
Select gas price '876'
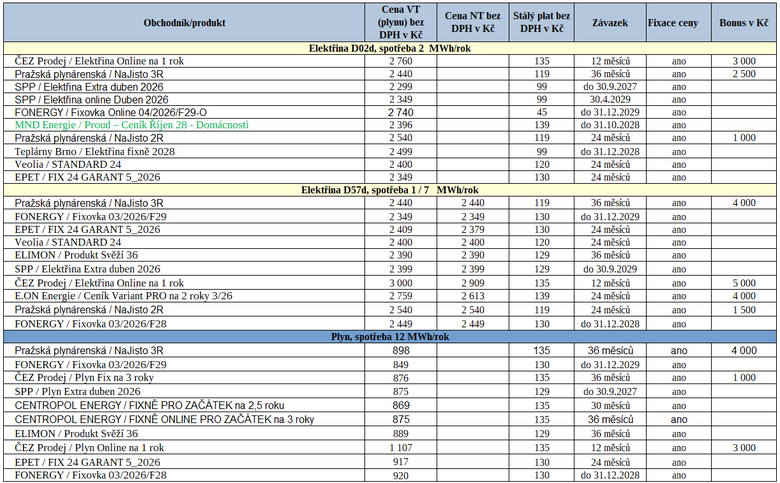pos(400,378)
